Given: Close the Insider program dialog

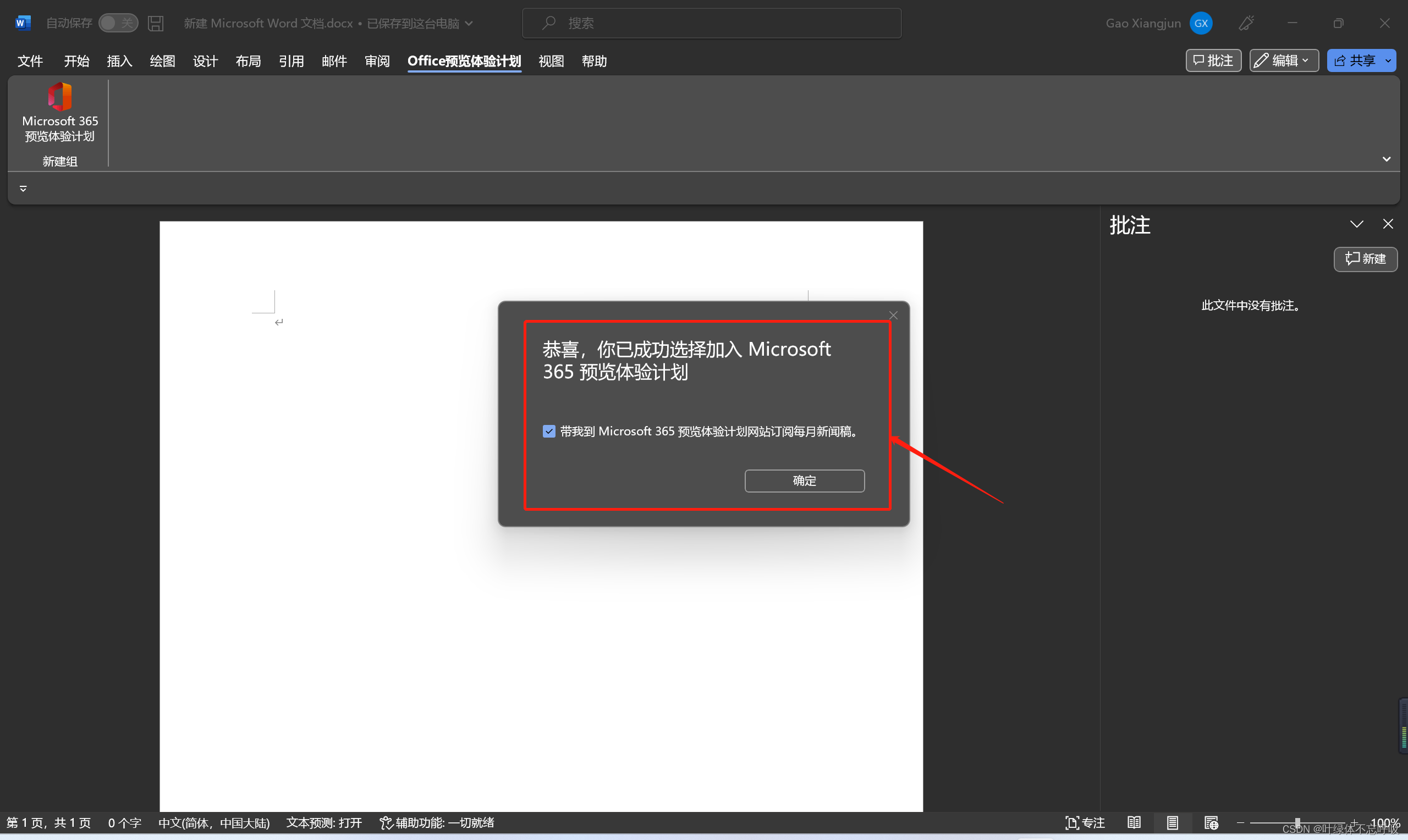Looking at the screenshot, I should click(893, 316).
